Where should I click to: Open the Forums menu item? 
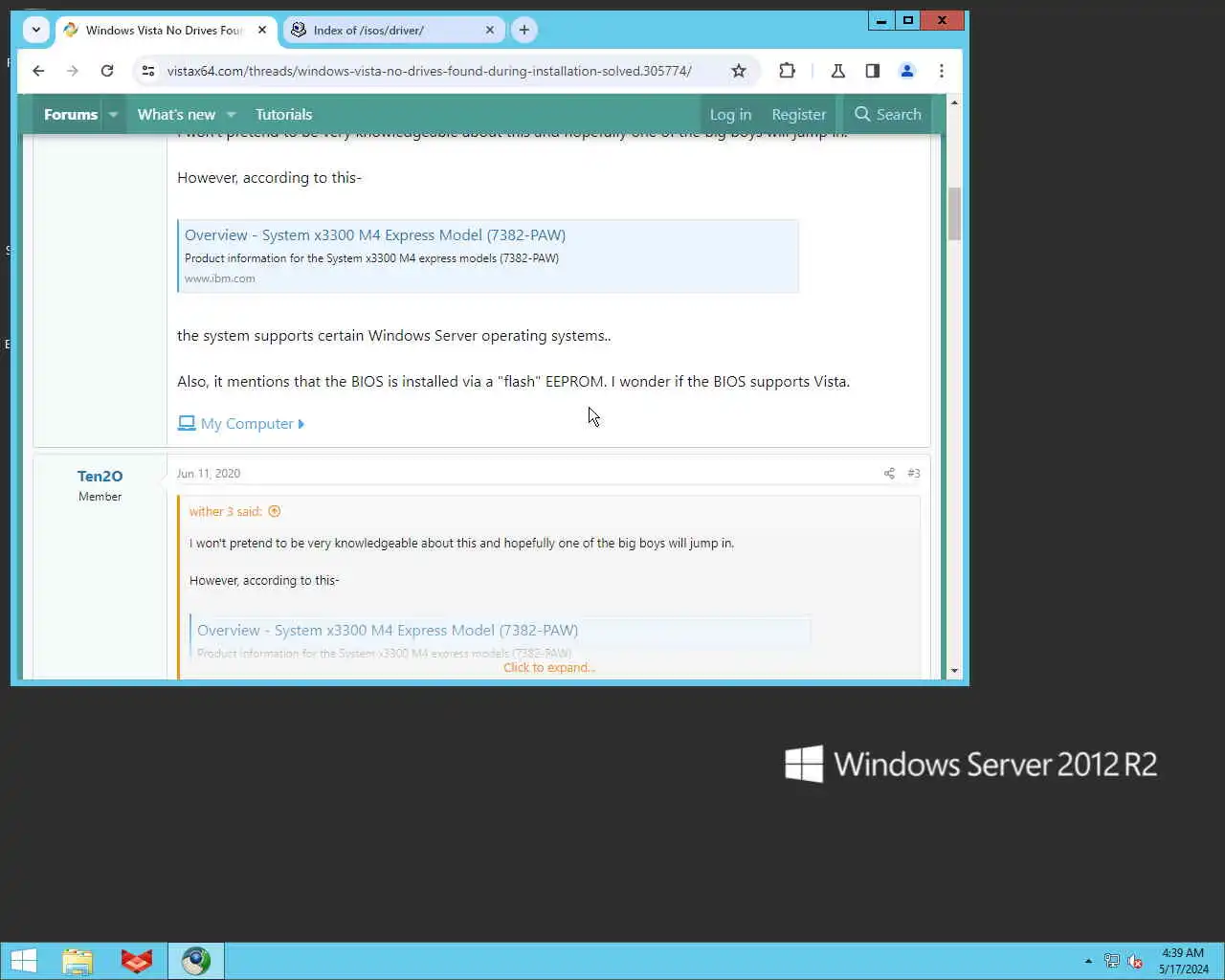tap(71, 114)
